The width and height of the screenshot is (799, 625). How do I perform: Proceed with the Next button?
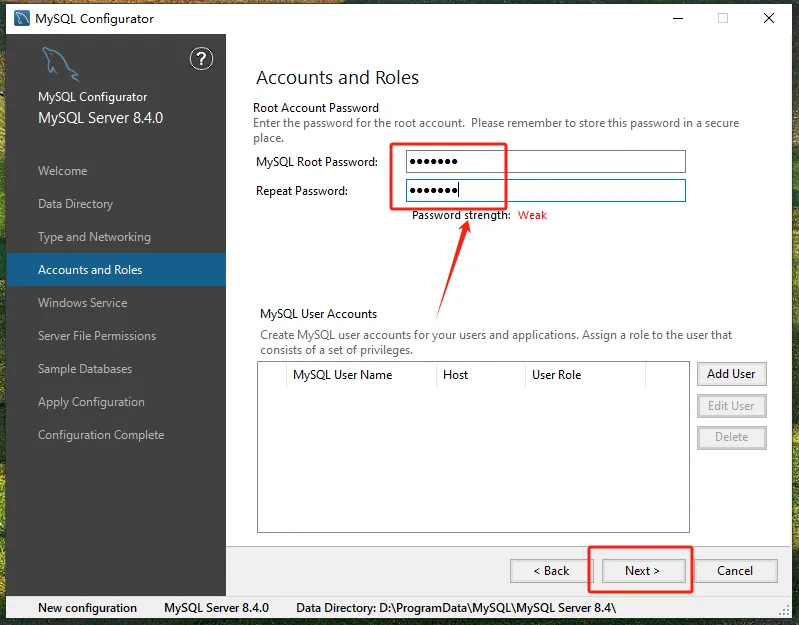click(x=643, y=571)
